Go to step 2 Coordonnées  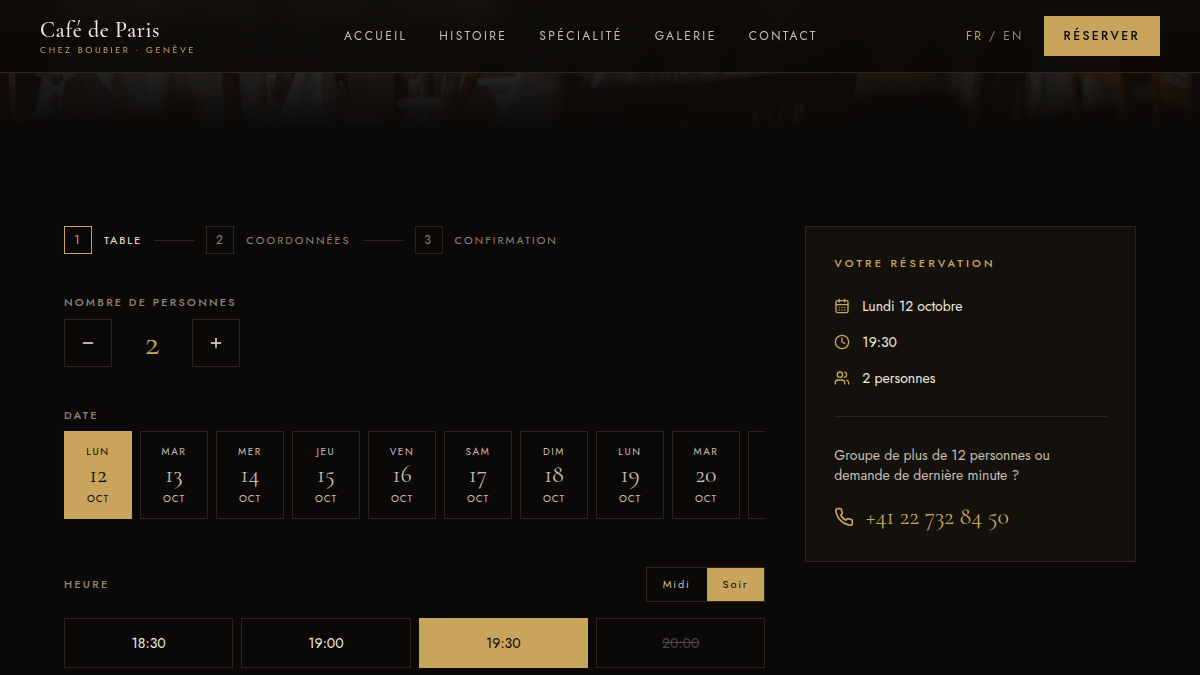click(278, 240)
